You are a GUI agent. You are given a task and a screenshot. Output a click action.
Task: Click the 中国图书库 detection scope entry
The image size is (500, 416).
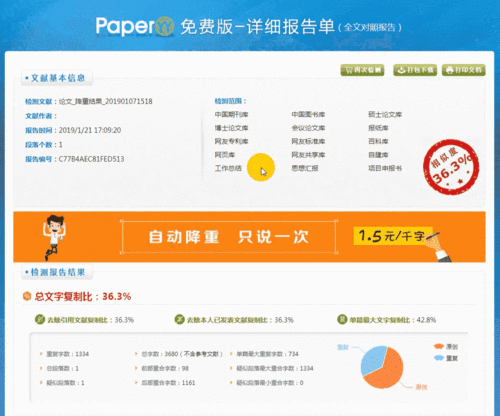[x=308, y=115]
